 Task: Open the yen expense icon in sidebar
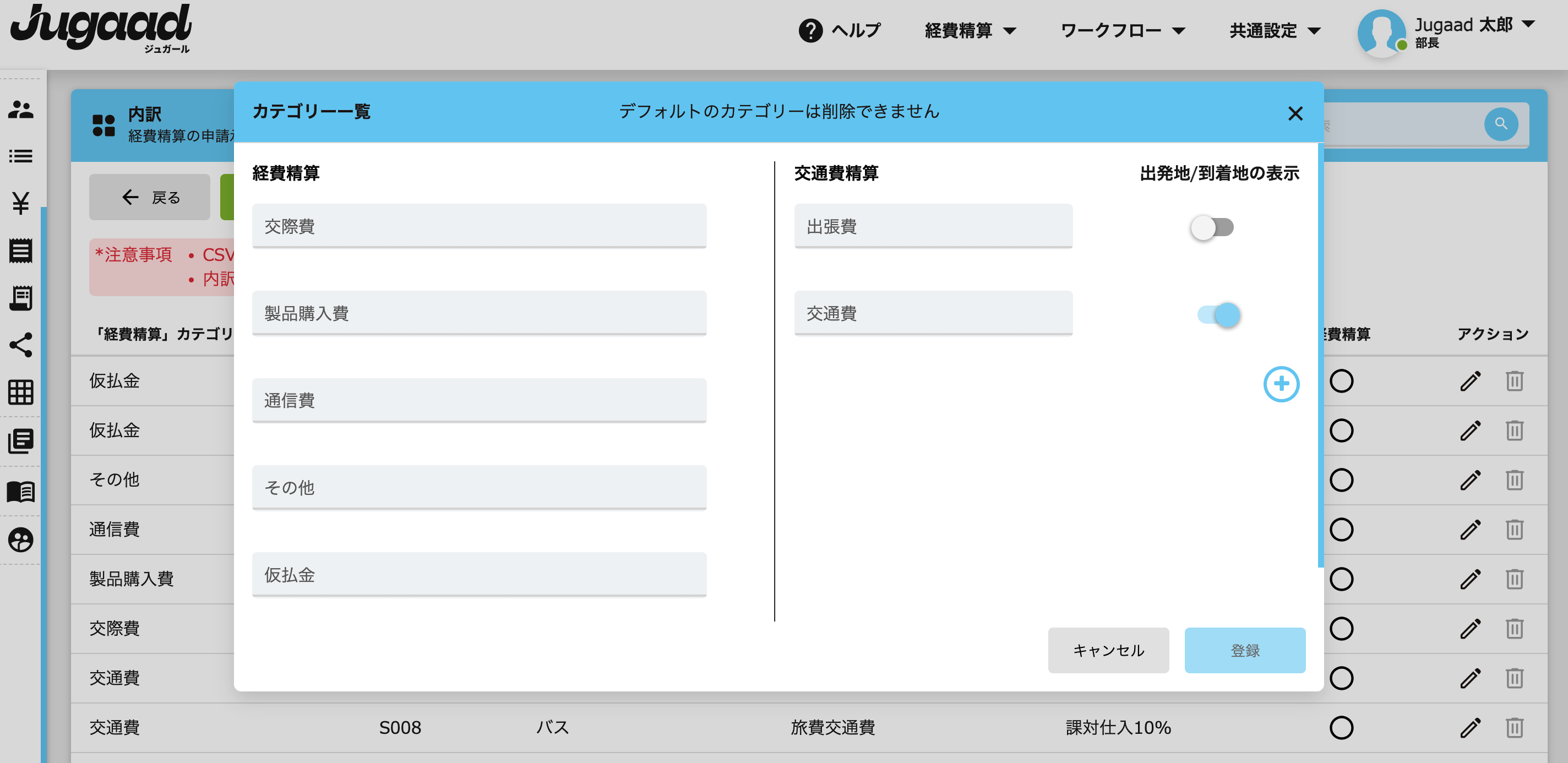pyautogui.click(x=21, y=203)
